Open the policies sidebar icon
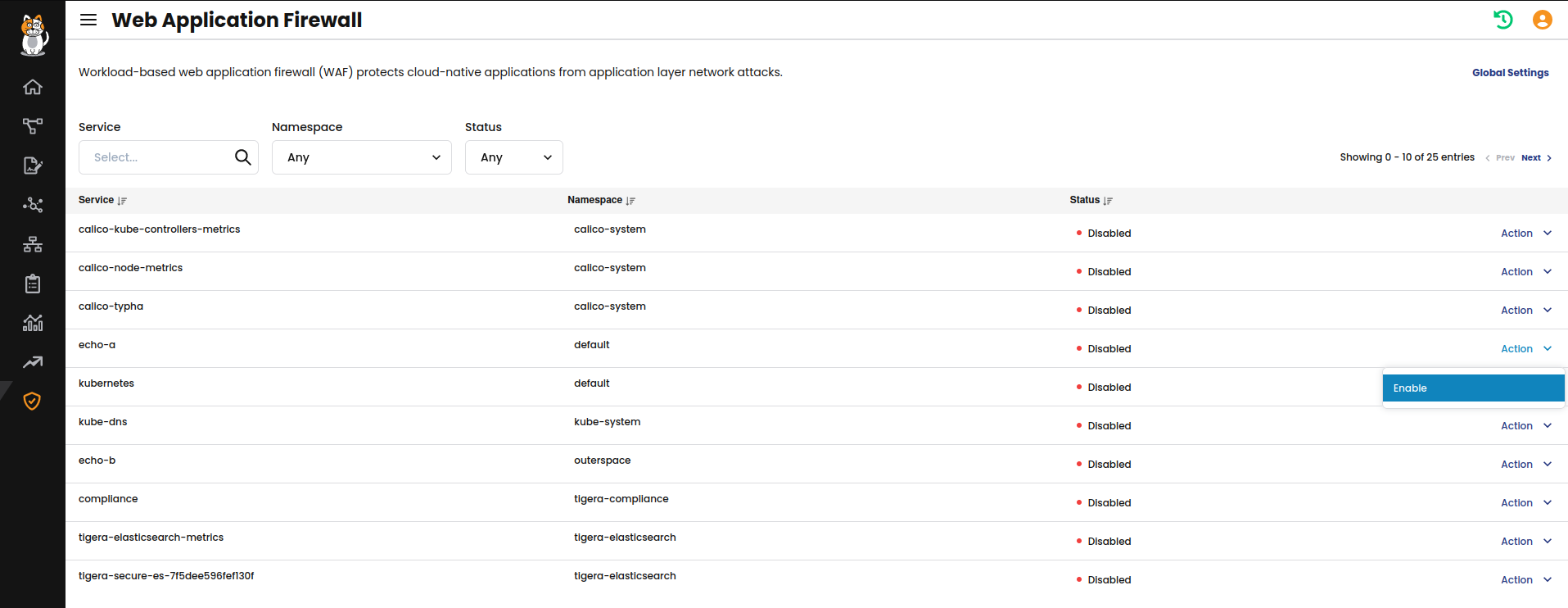 click(33, 166)
